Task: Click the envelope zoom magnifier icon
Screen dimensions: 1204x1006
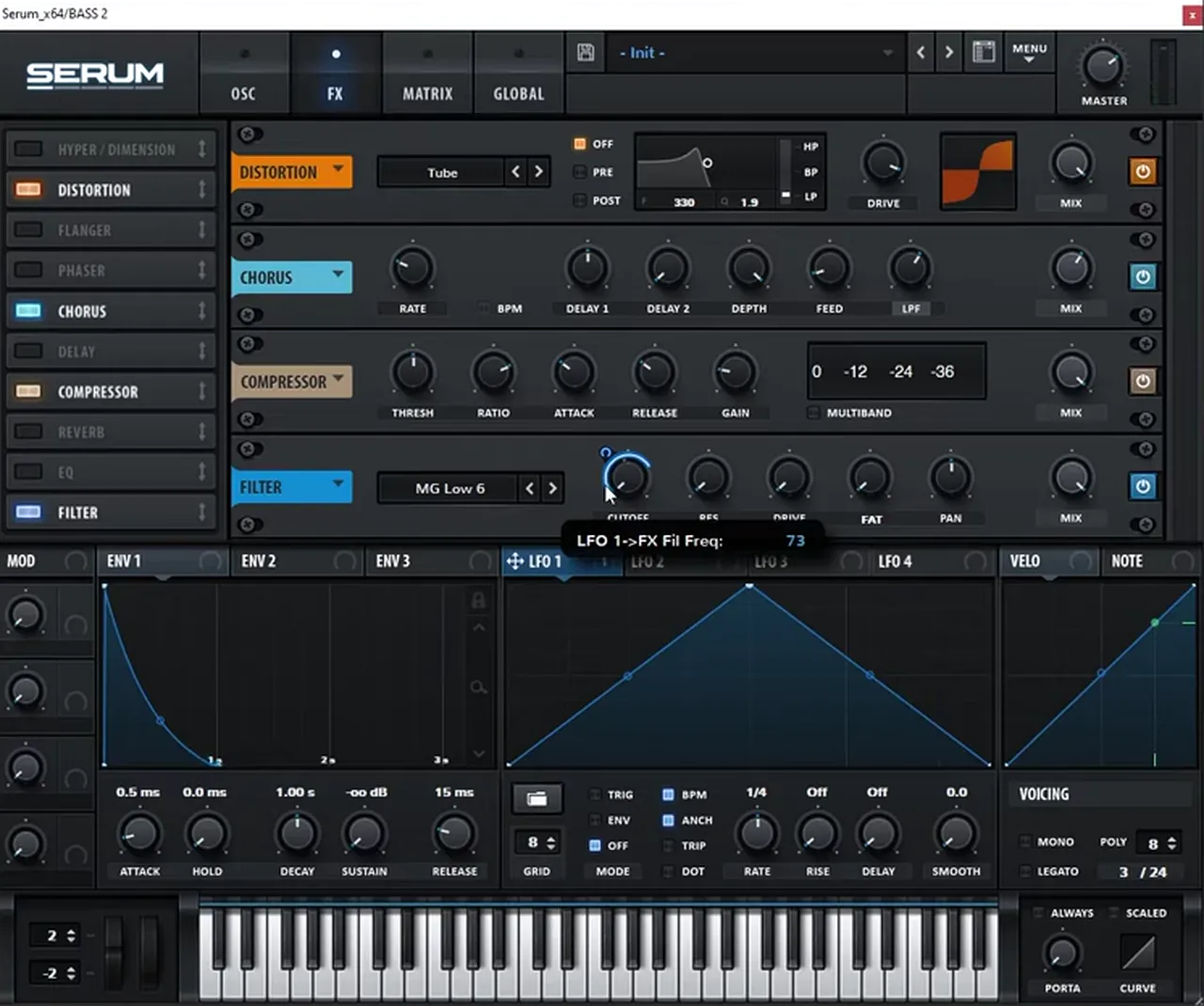Action: pos(479,688)
